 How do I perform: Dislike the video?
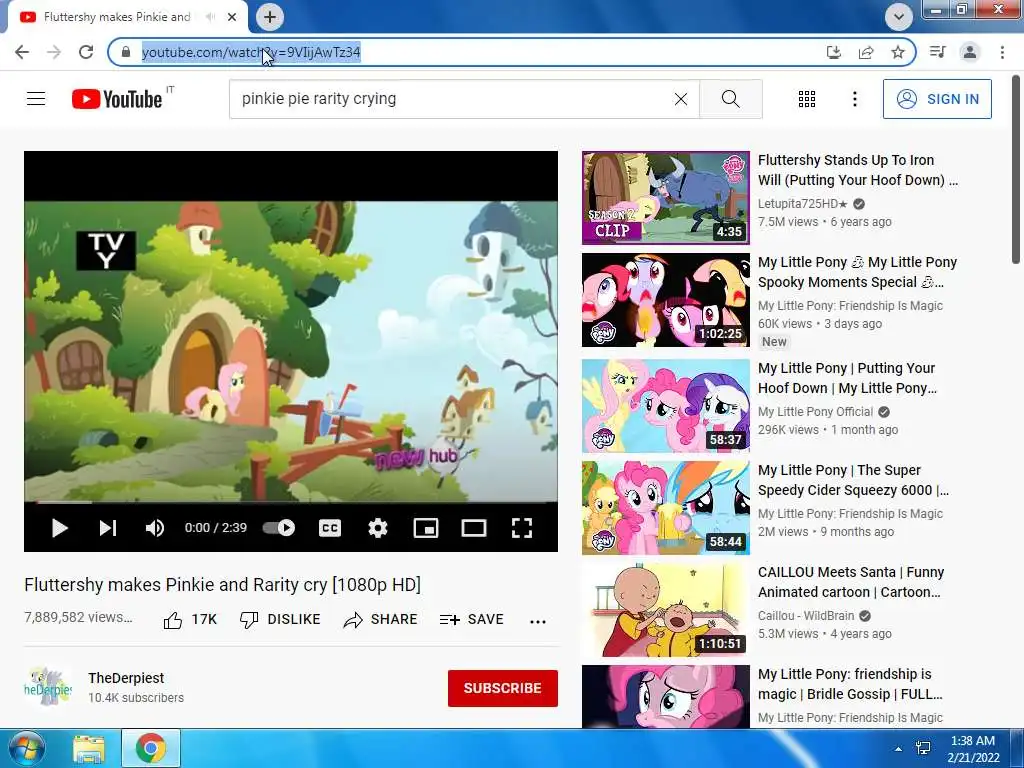(280, 619)
